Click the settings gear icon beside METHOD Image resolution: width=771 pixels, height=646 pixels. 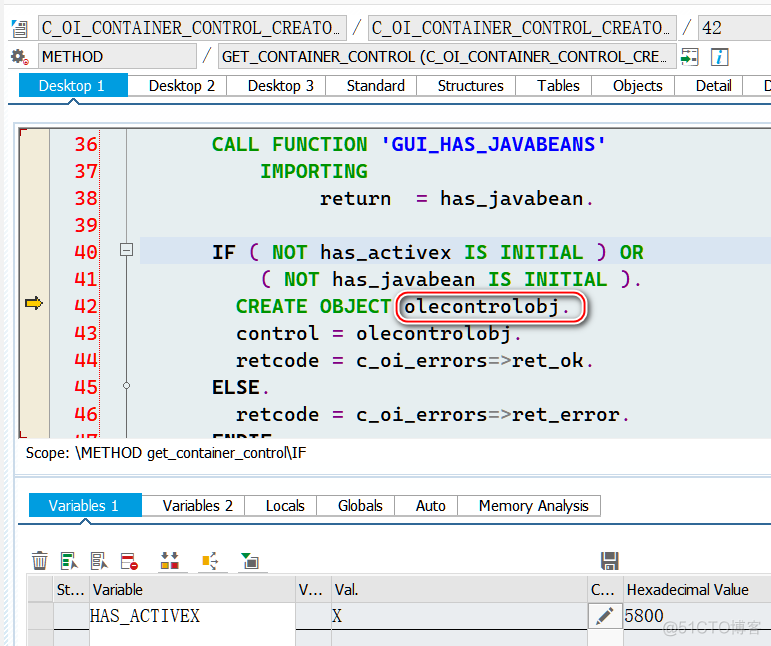click(20, 57)
